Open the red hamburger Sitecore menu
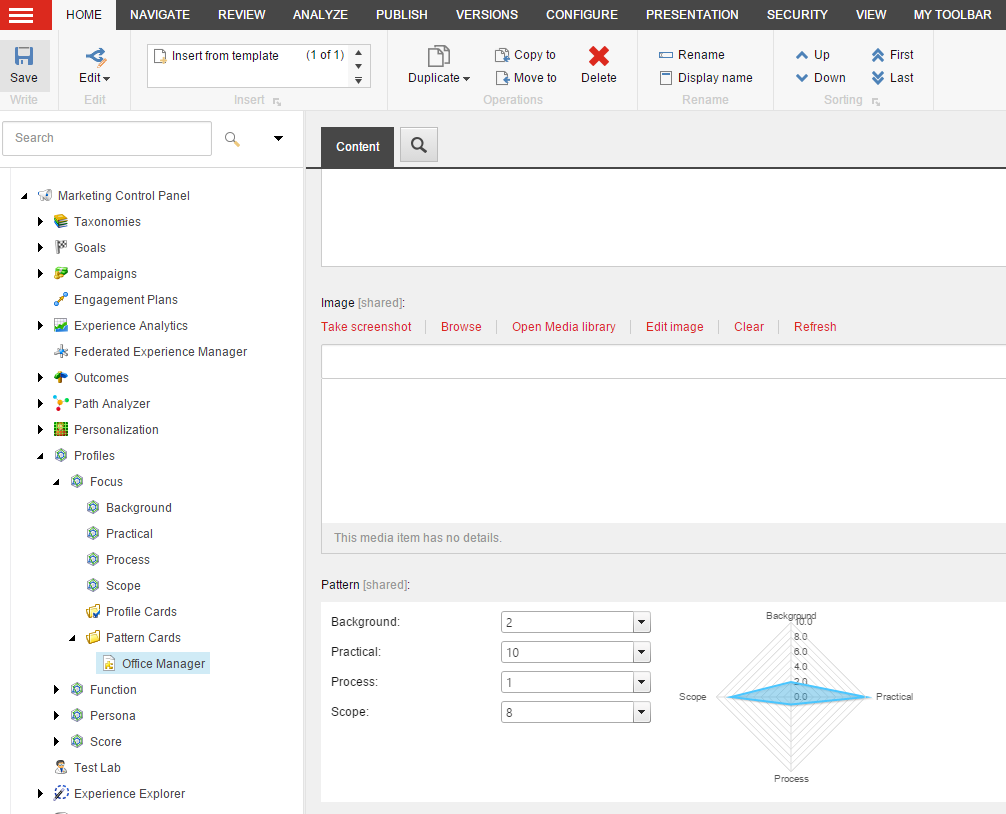1006x814 pixels. point(21,15)
